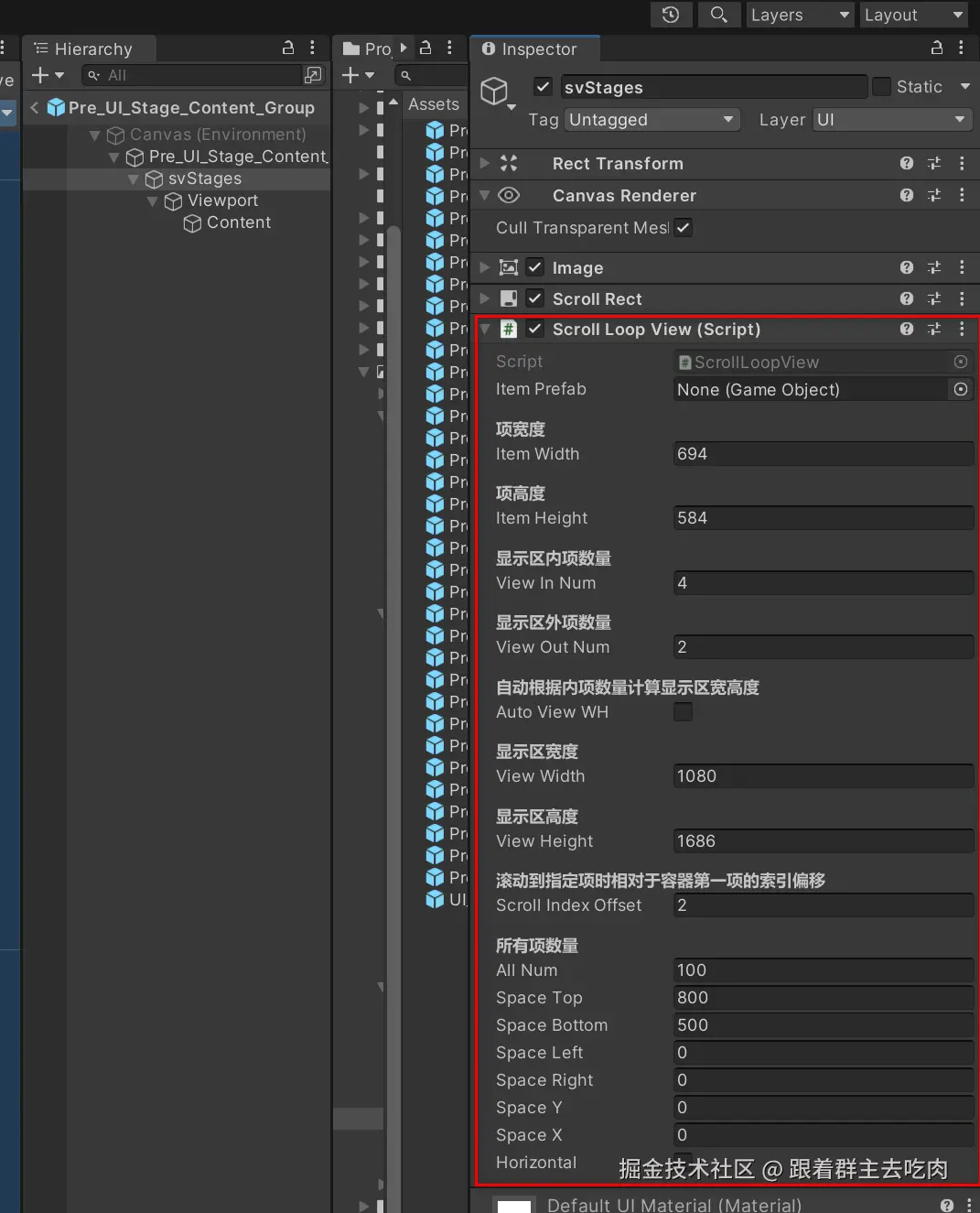The image size is (980, 1213).
Task: Open the Project create plus menu
Action: [x=358, y=75]
